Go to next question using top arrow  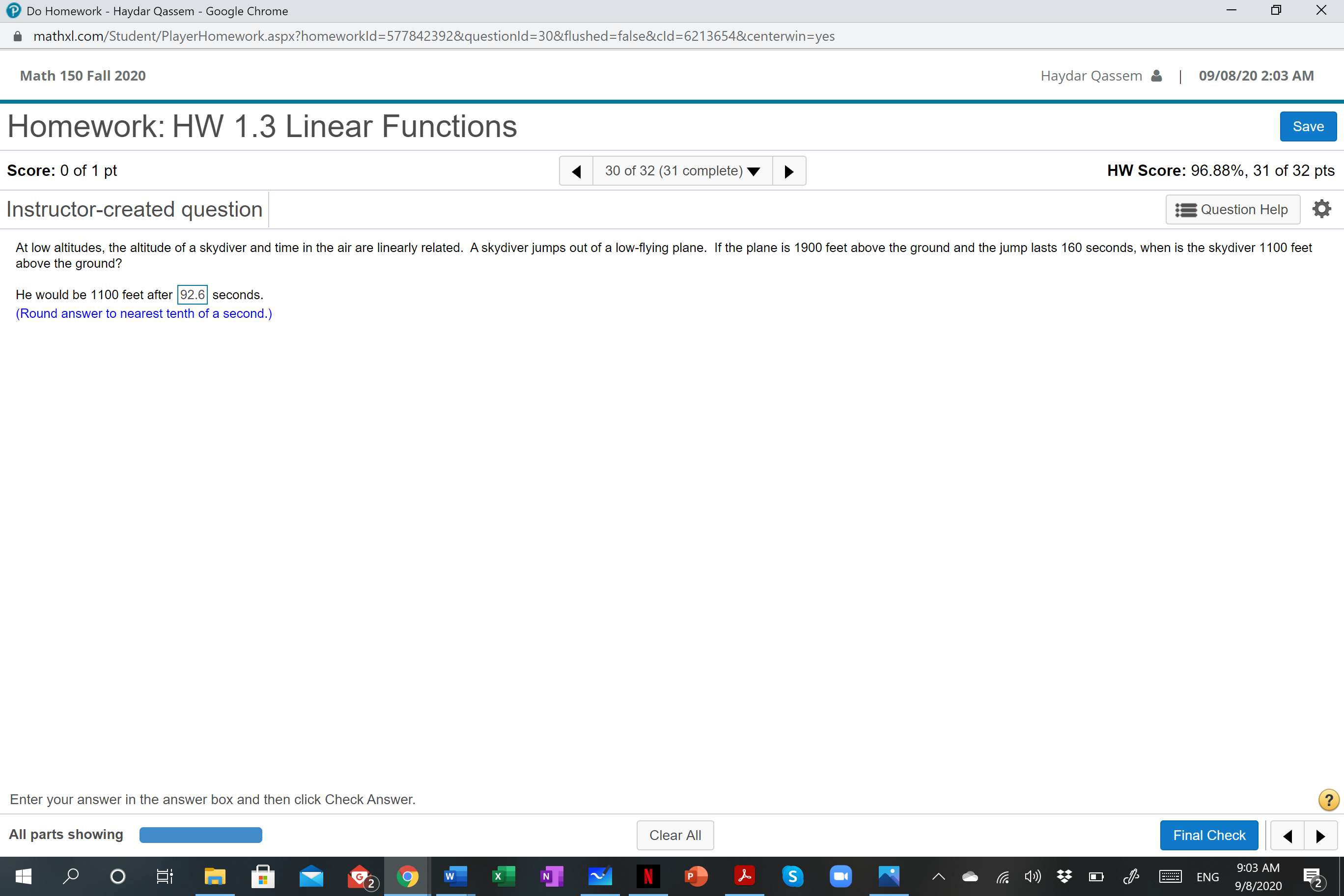(x=788, y=171)
